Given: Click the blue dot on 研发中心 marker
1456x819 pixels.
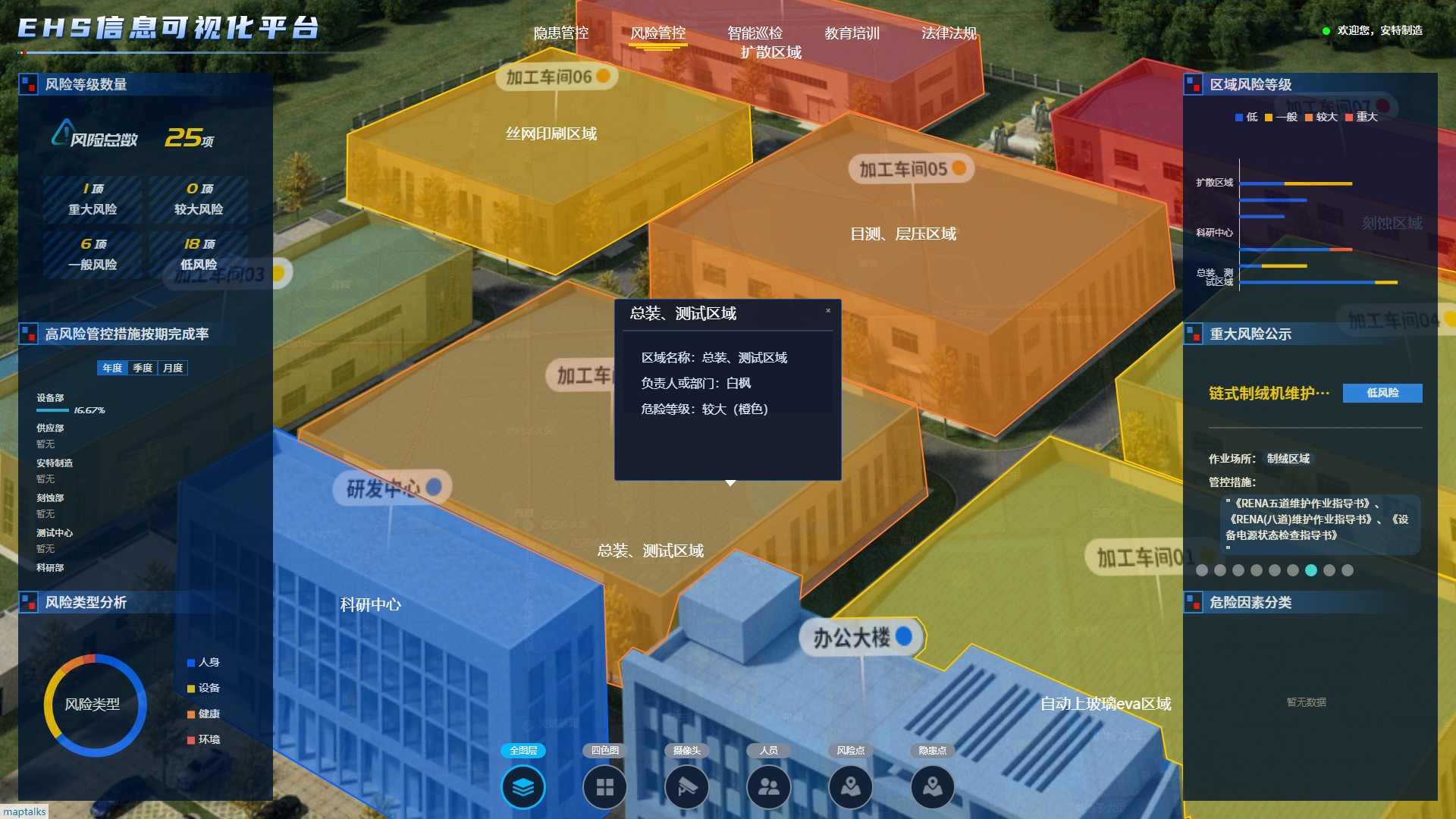Looking at the screenshot, I should tap(434, 486).
